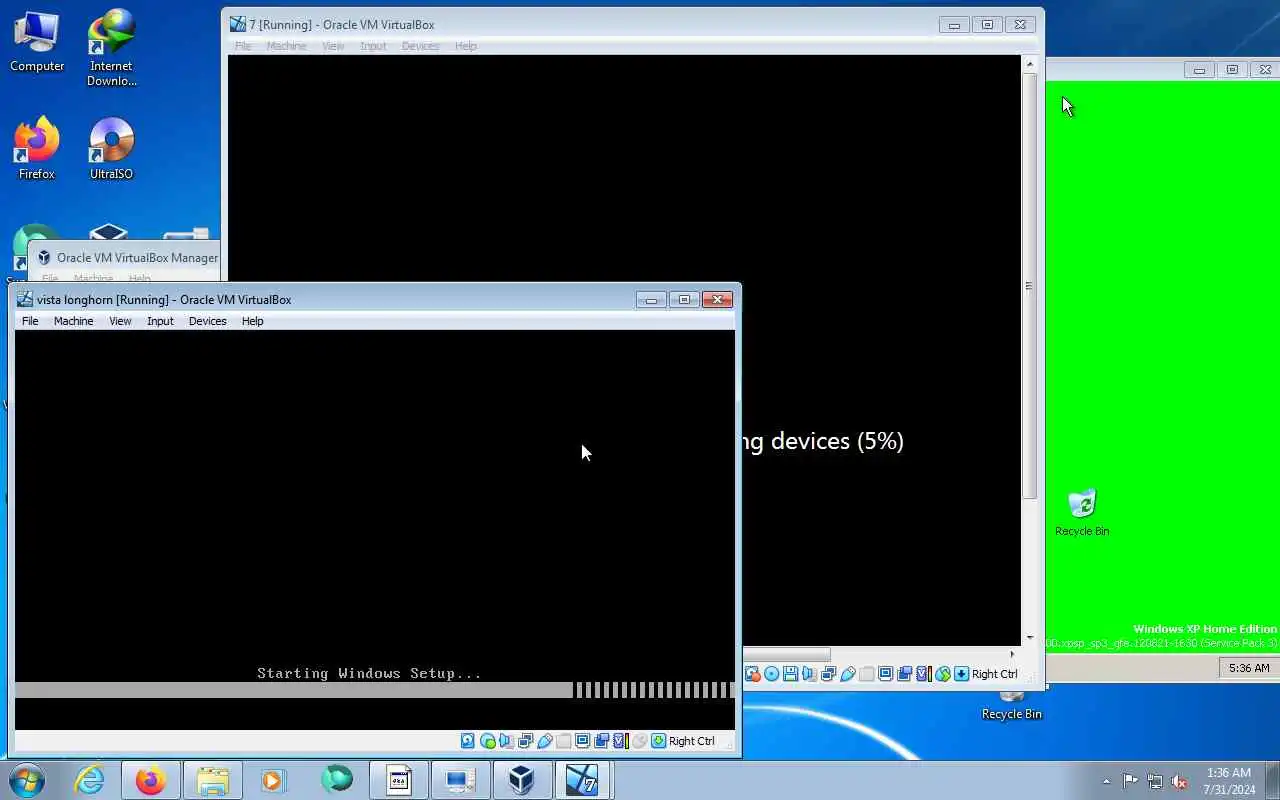1280x800 pixels.
Task: Select the Firefox desktop shortcut
Action: point(37,149)
